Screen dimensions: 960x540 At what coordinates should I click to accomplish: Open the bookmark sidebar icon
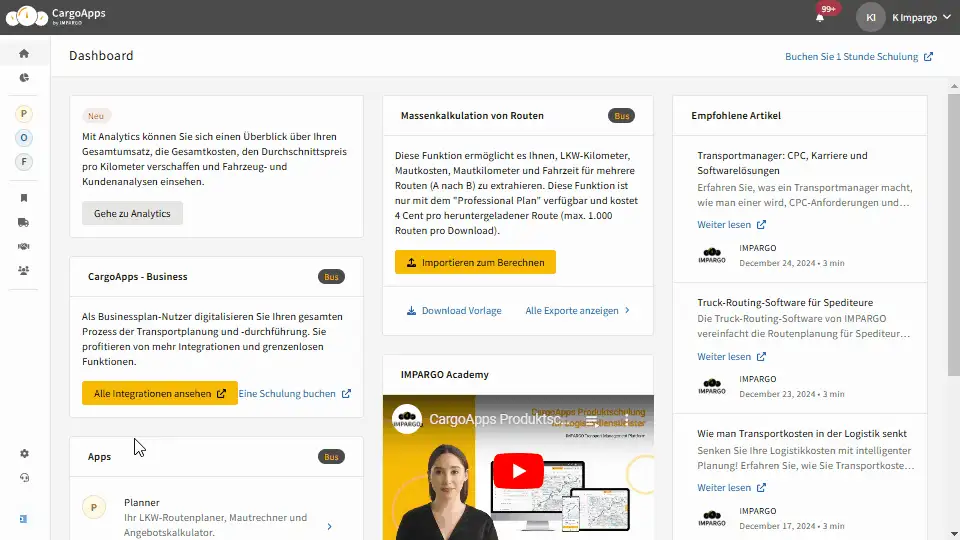(x=24, y=198)
